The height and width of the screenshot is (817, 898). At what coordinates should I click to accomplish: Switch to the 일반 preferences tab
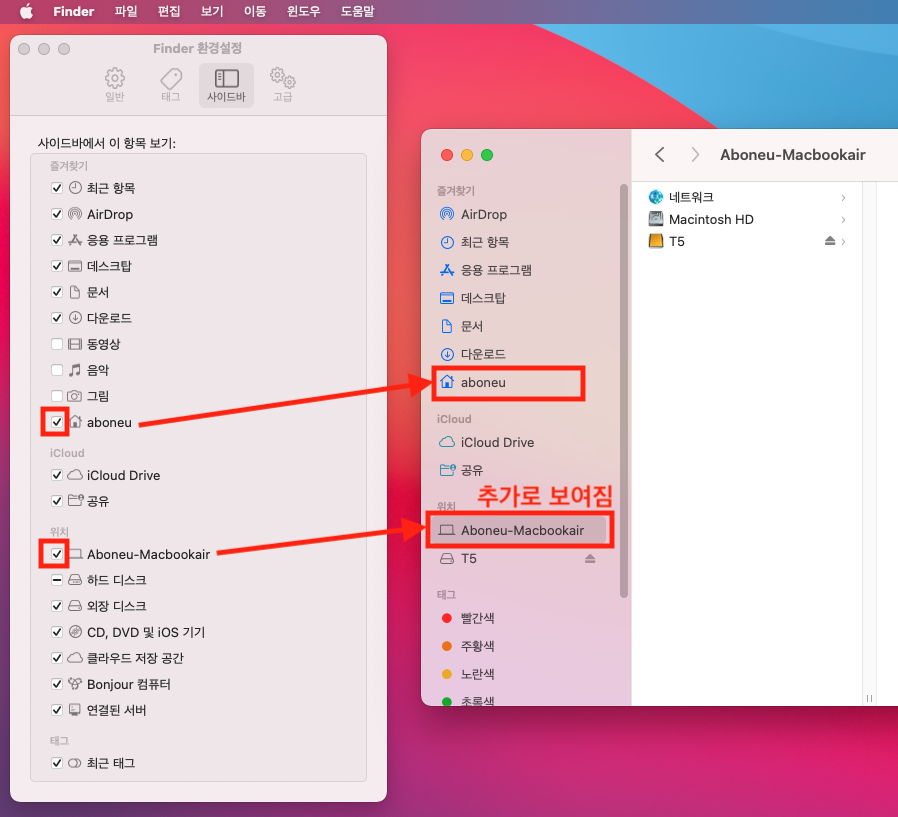(x=115, y=85)
